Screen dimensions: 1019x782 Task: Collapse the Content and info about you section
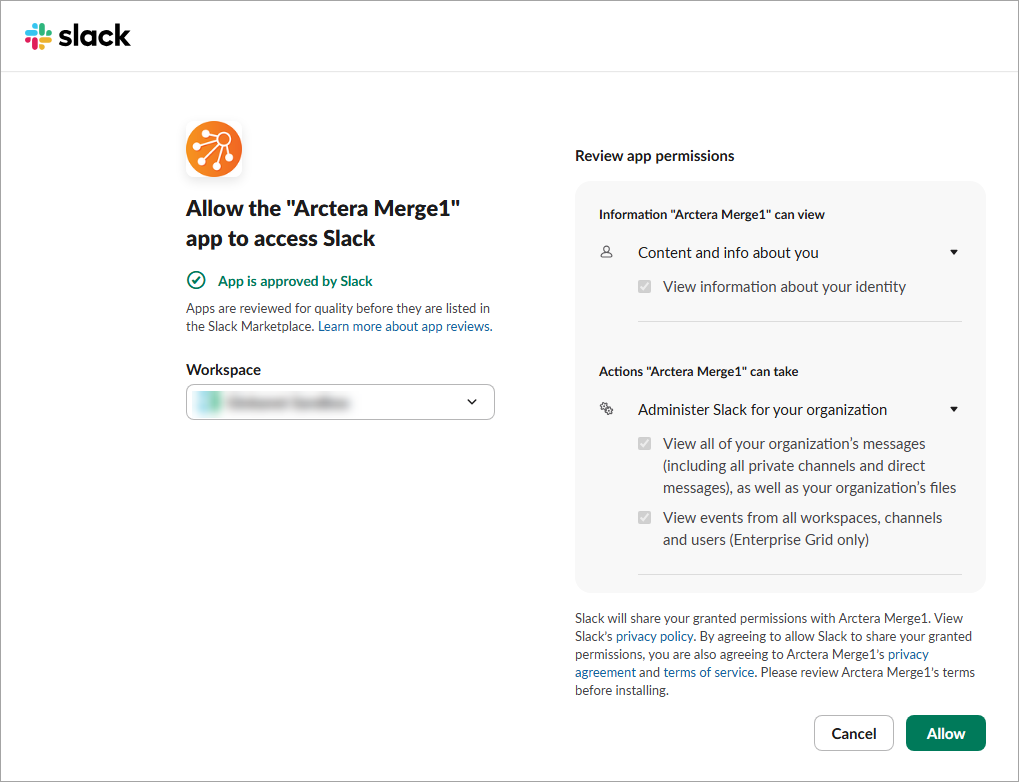point(954,252)
